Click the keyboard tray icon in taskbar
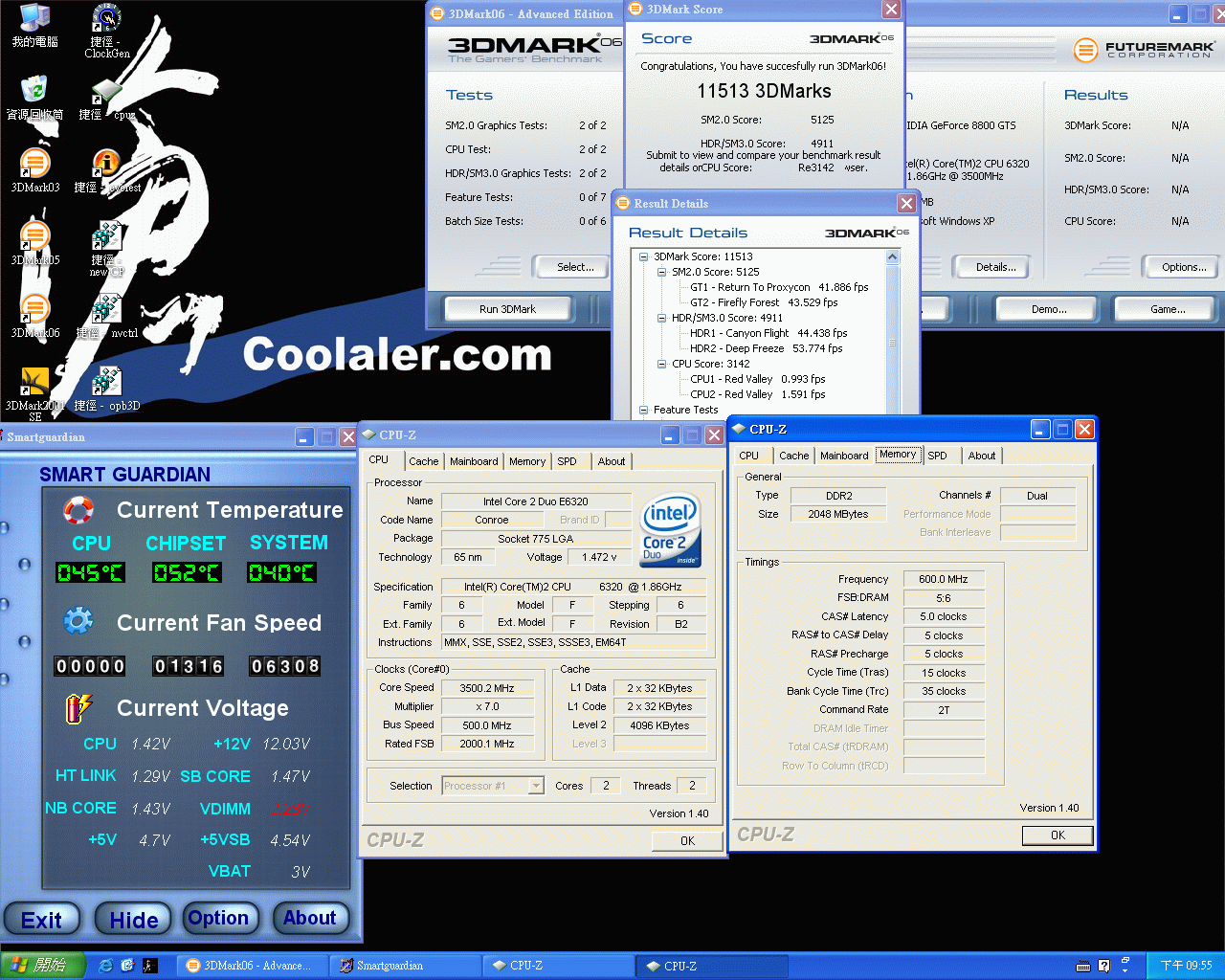Viewport: 1225px width, 980px height. (1083, 966)
